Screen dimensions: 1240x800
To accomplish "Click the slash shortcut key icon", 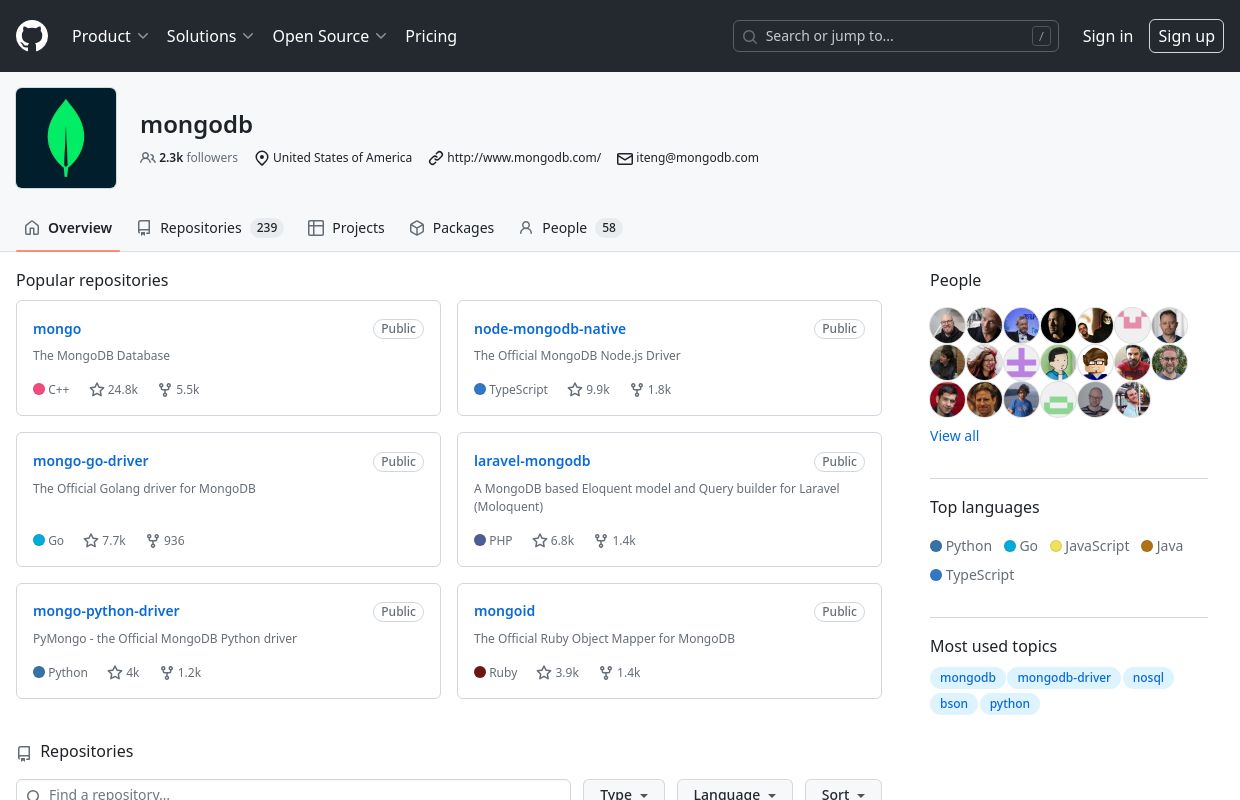I will (x=1042, y=36).
